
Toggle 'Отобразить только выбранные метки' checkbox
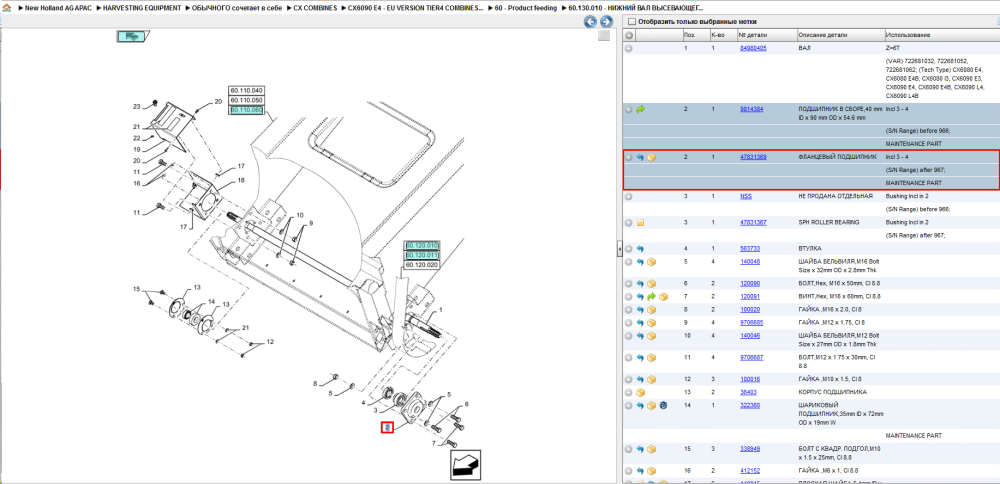pyautogui.click(x=631, y=22)
